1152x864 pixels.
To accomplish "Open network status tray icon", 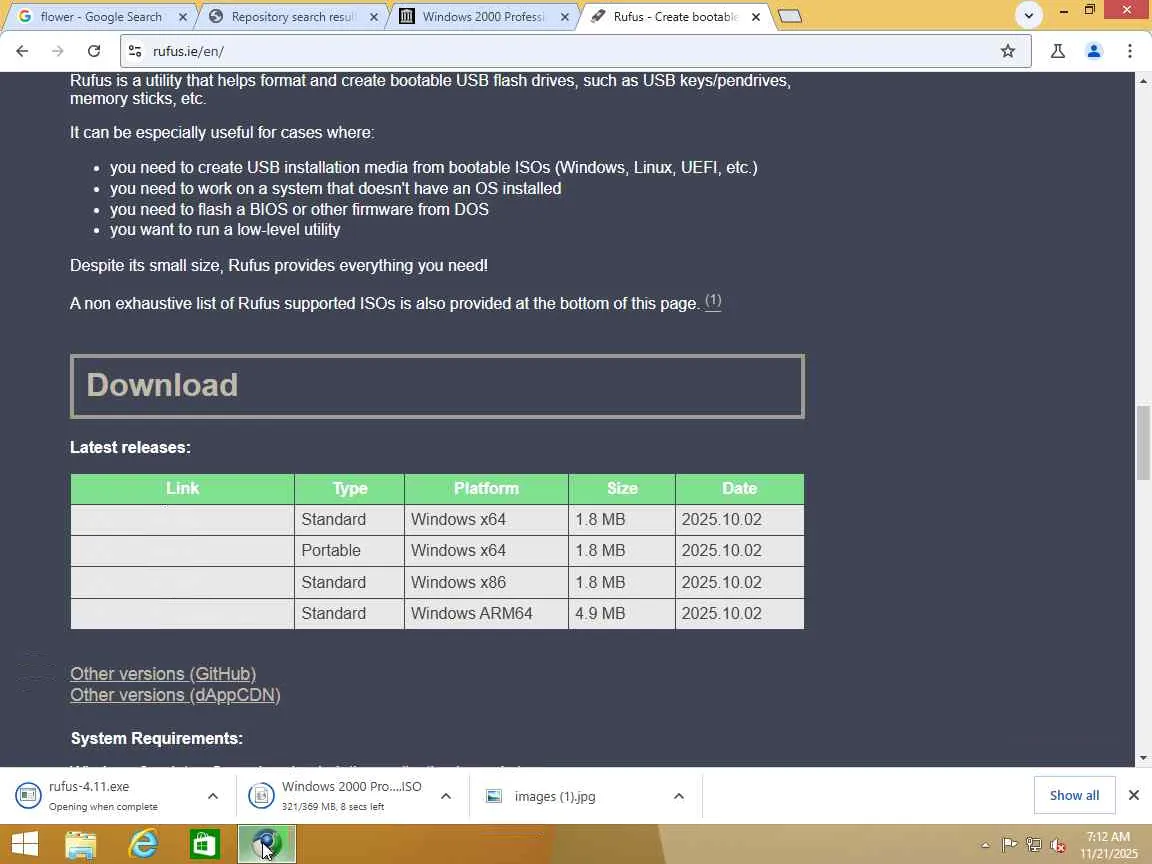I will click(1033, 845).
